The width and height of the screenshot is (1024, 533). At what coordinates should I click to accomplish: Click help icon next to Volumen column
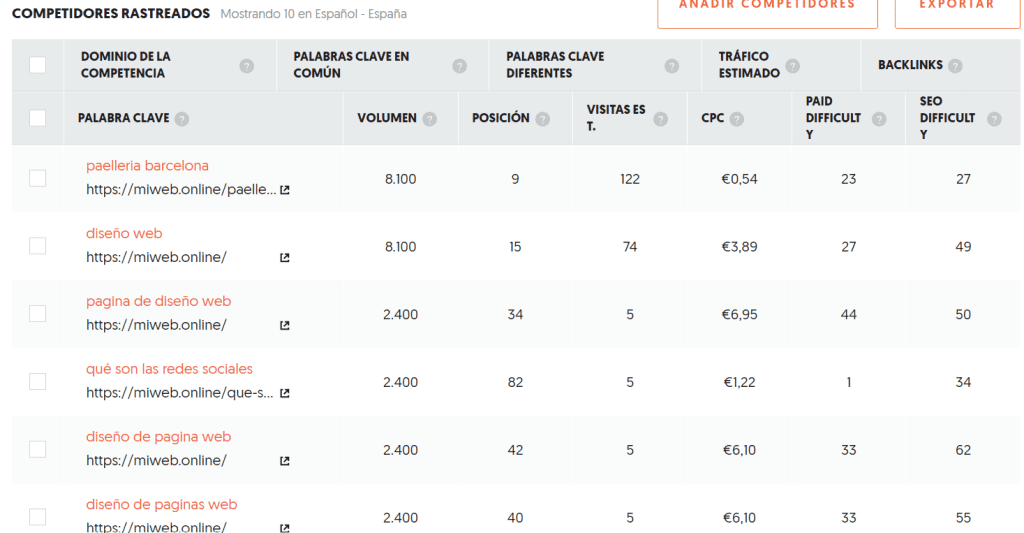click(429, 119)
